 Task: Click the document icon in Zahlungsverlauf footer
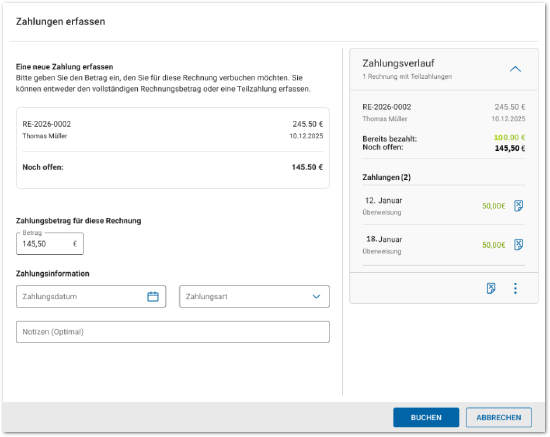491,288
